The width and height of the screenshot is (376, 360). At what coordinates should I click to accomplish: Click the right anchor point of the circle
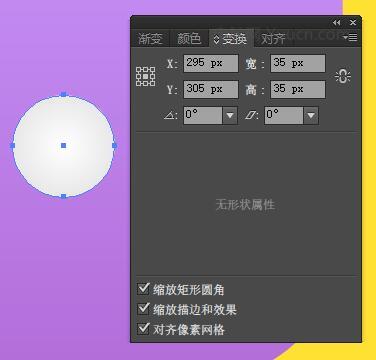click(x=114, y=146)
